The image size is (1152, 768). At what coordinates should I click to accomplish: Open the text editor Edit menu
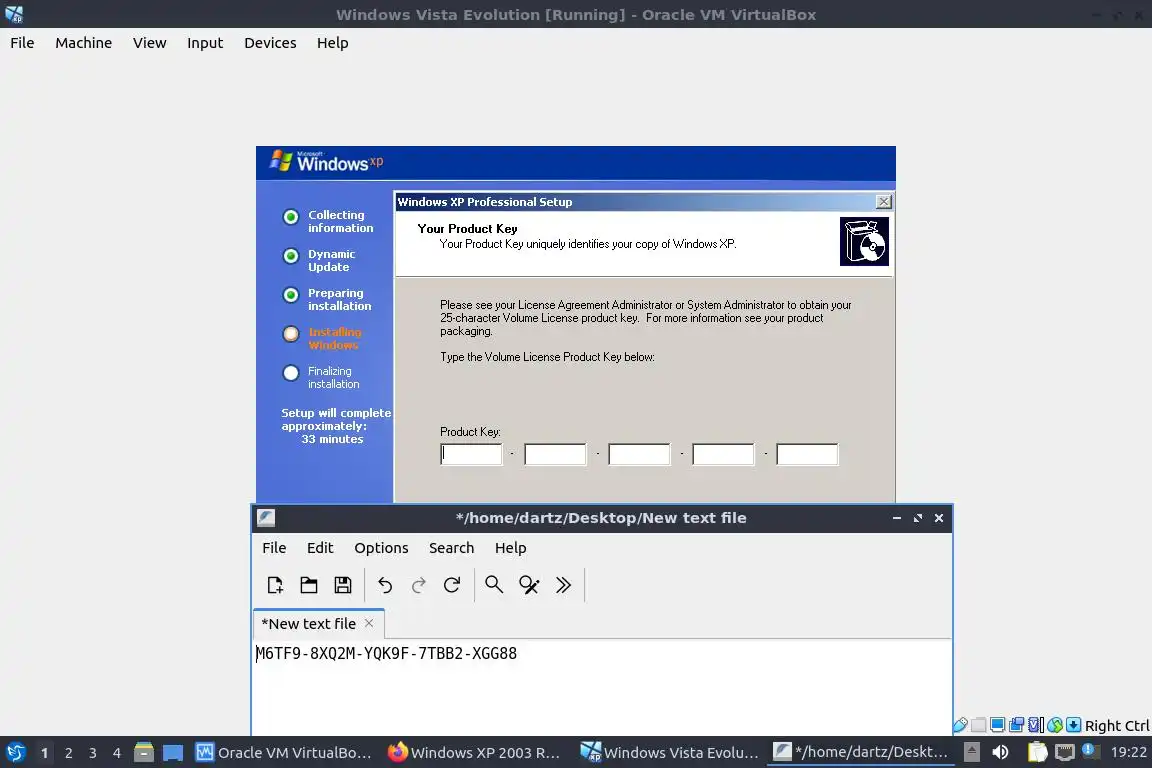click(320, 548)
